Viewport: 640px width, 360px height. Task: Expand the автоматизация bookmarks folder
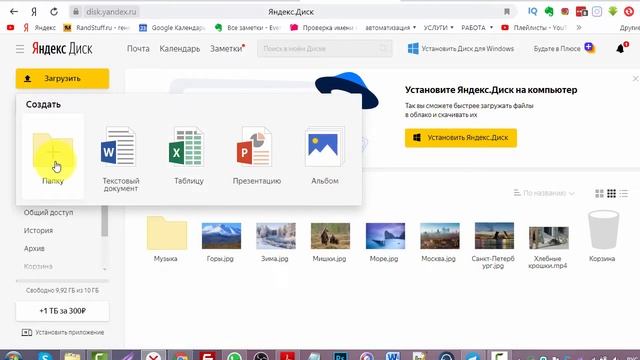click(x=390, y=27)
